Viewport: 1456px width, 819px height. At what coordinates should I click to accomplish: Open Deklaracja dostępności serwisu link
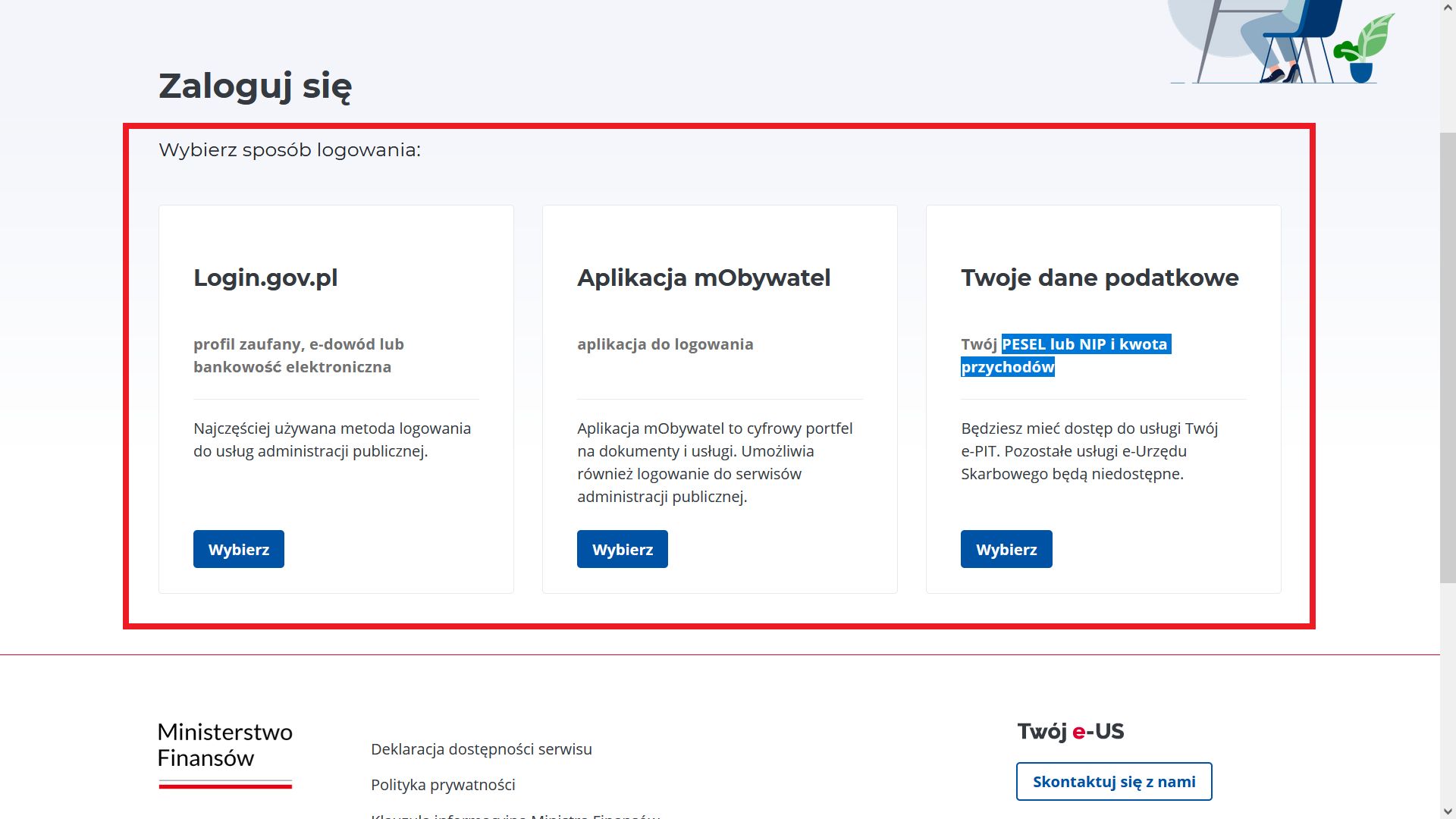click(481, 748)
